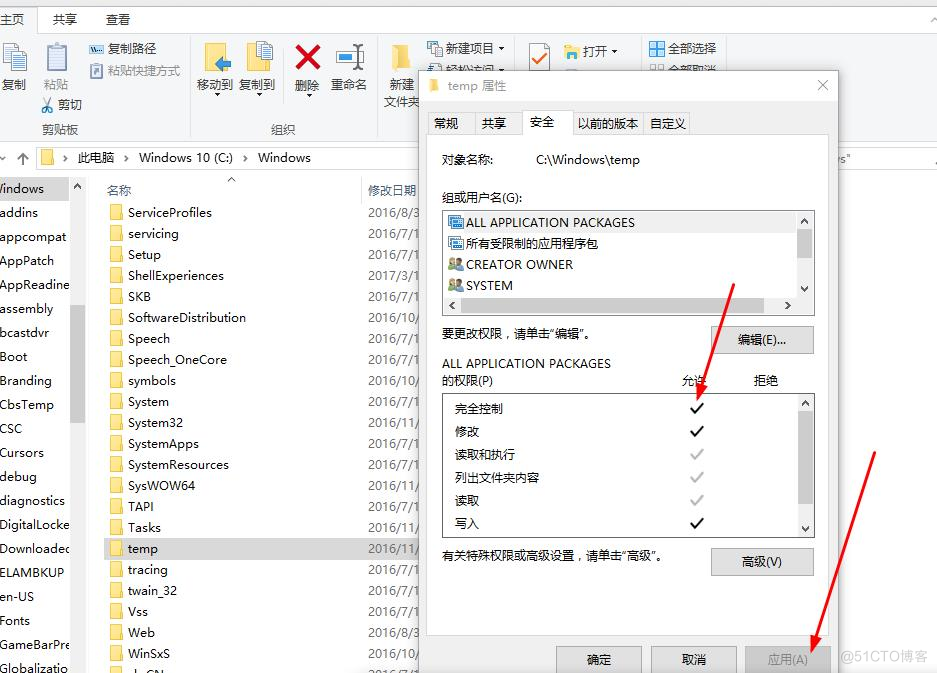Click the user list horizontal scrollbar

click(x=620, y=305)
